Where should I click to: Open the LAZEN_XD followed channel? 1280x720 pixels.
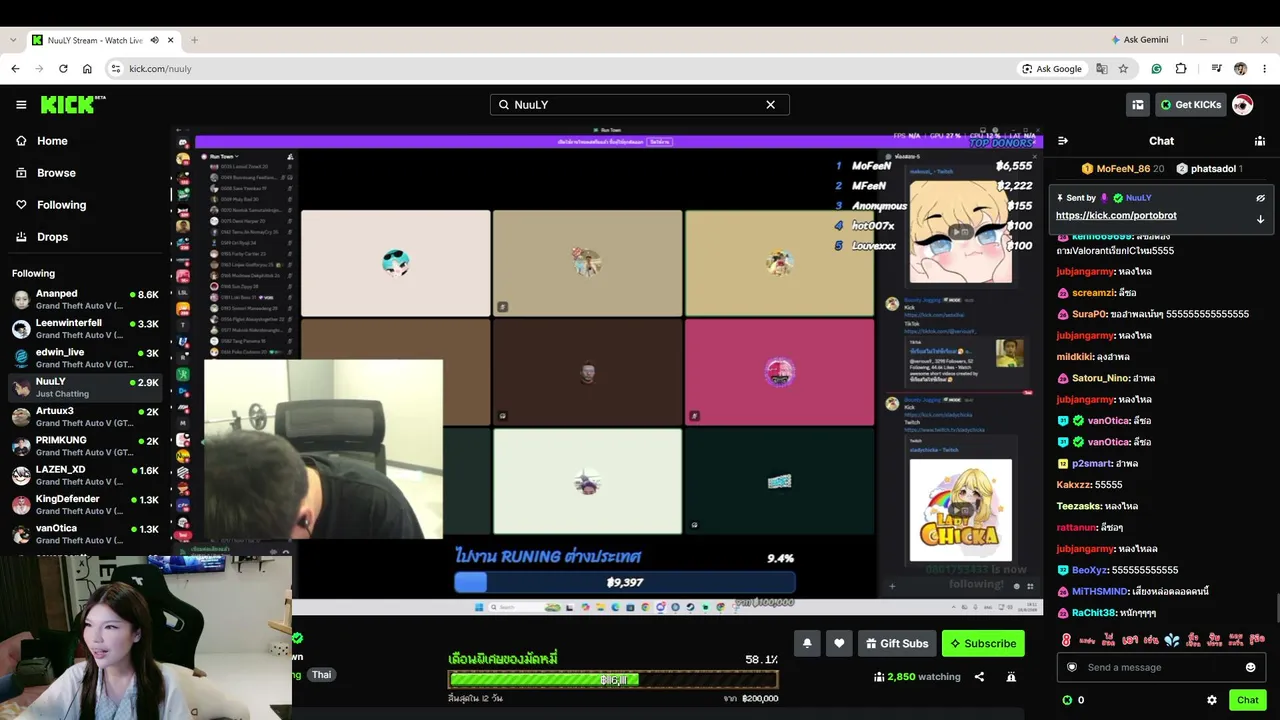tap(85, 475)
